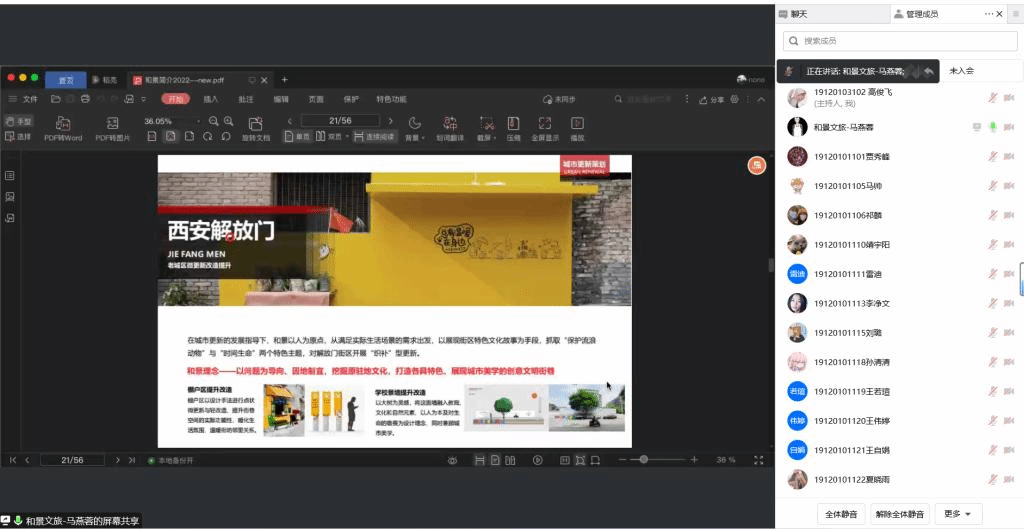Click the 压缩 compress PDF icon
Screen dimensions: 1024x529
pyautogui.click(x=513, y=124)
